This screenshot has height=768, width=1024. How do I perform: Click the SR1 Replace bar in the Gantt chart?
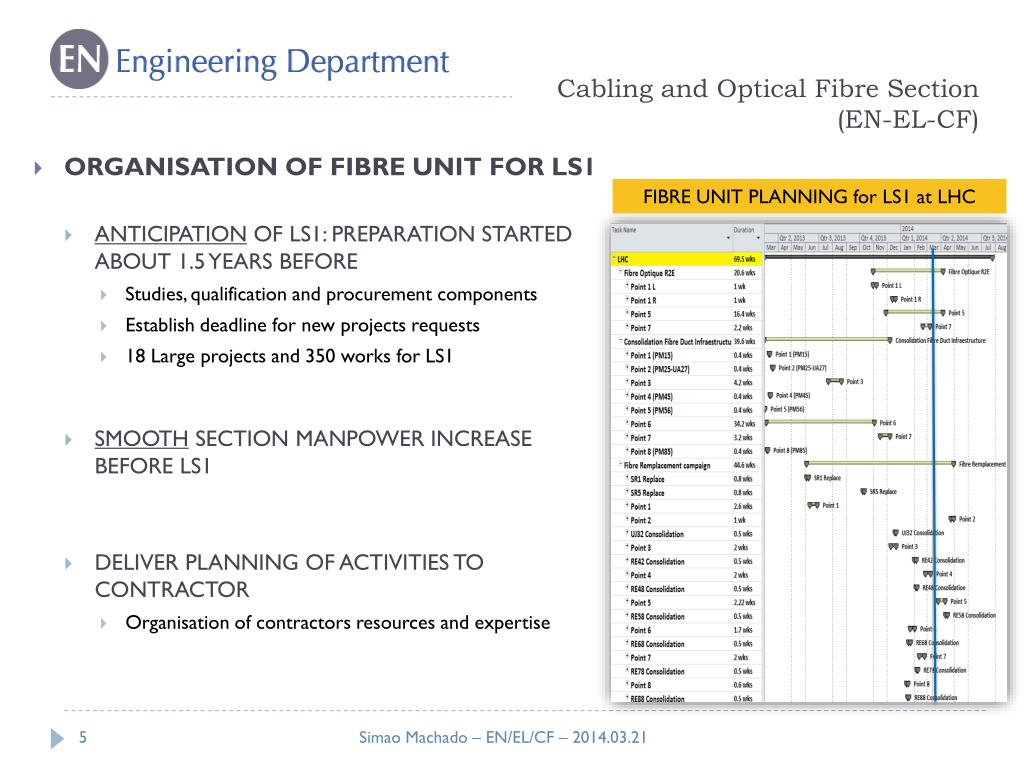808,478
